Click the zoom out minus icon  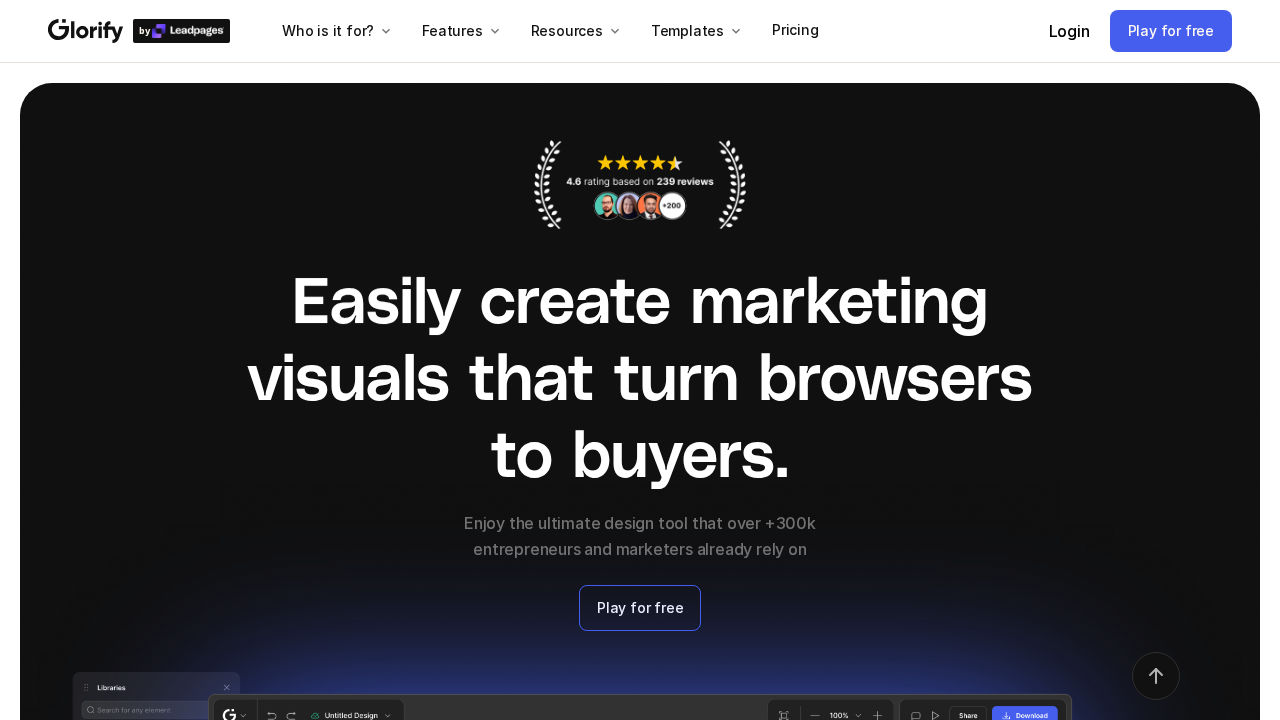[x=815, y=715]
